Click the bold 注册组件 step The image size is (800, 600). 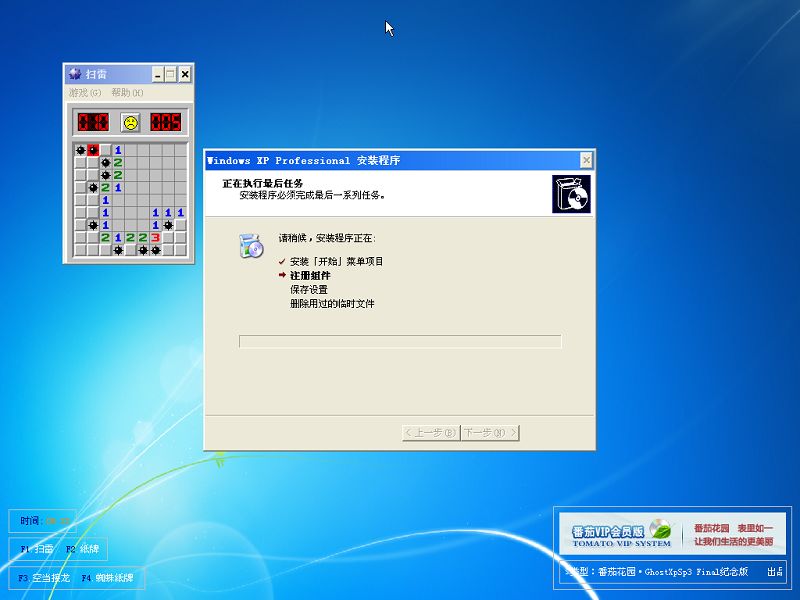310,276
